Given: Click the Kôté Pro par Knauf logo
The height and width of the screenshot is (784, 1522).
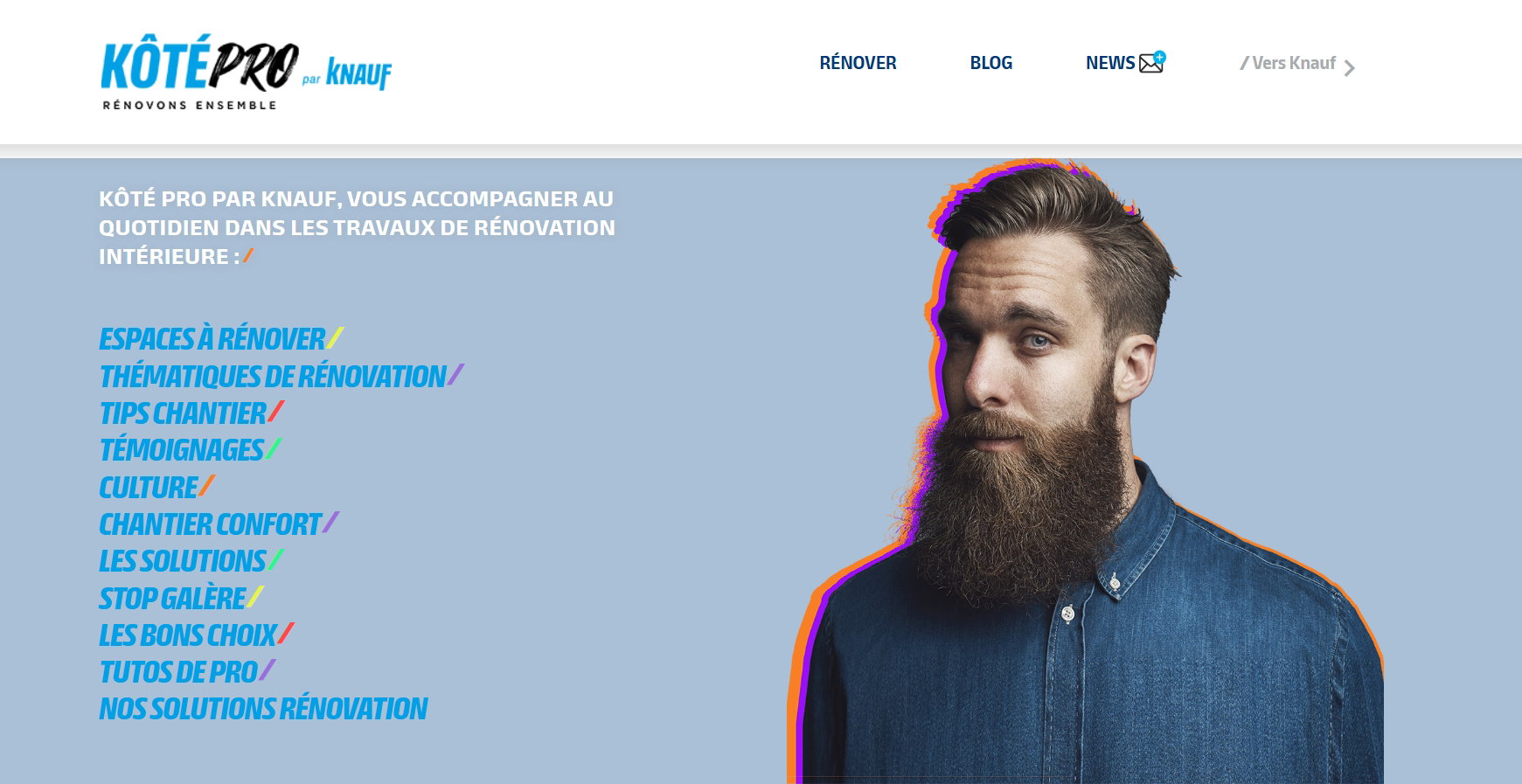Looking at the screenshot, I should [247, 73].
